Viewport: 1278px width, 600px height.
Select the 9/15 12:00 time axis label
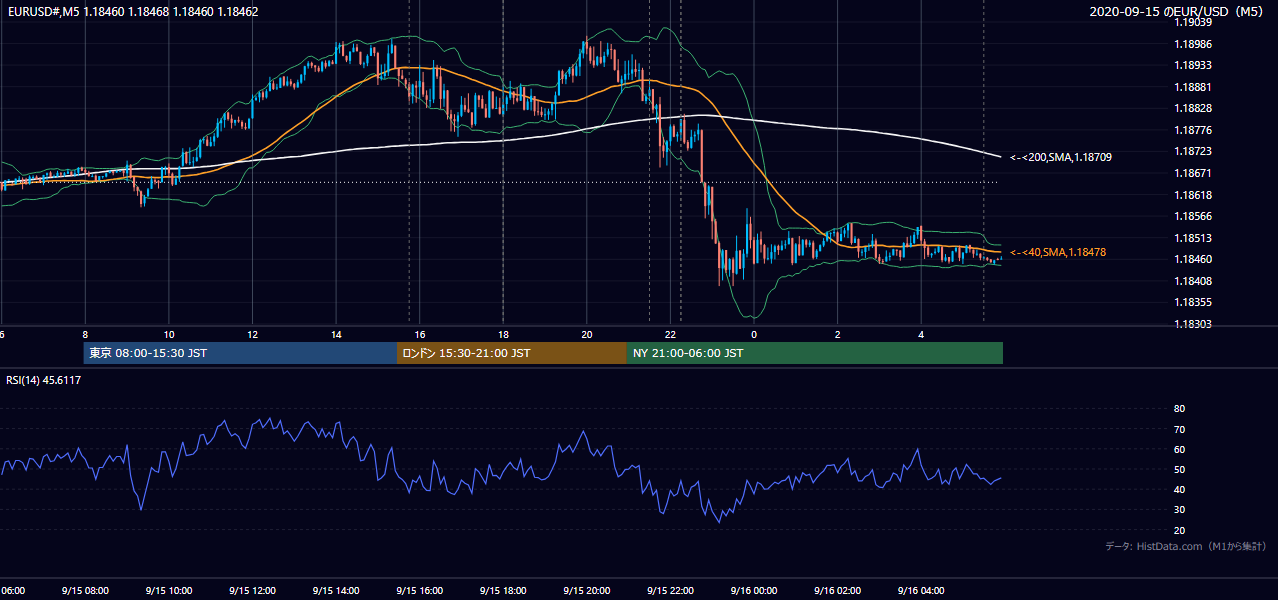click(x=251, y=591)
